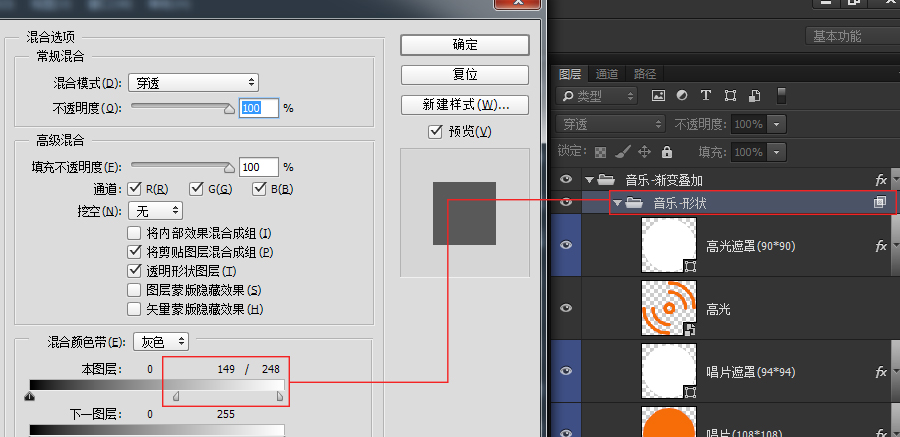Uncheck the R(R) channel checkbox
900x437 pixels.
point(134,188)
